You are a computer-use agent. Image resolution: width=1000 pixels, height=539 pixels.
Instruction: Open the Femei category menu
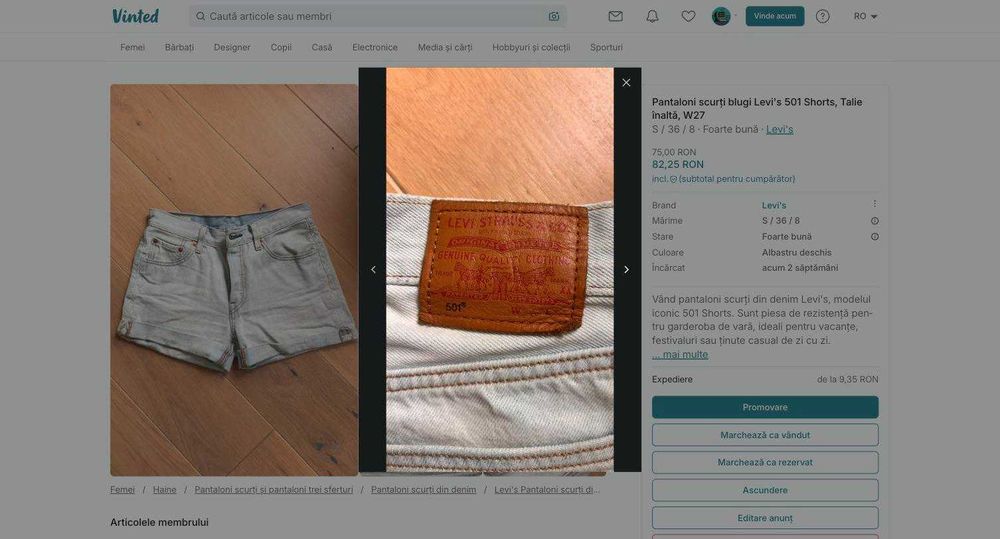coord(133,47)
